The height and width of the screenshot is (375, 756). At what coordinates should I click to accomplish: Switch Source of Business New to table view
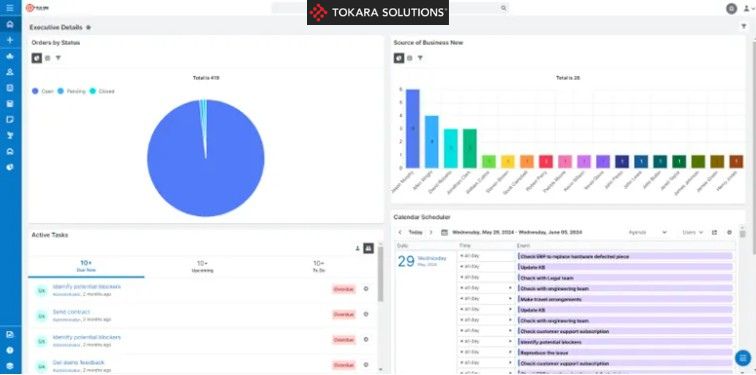click(x=409, y=58)
